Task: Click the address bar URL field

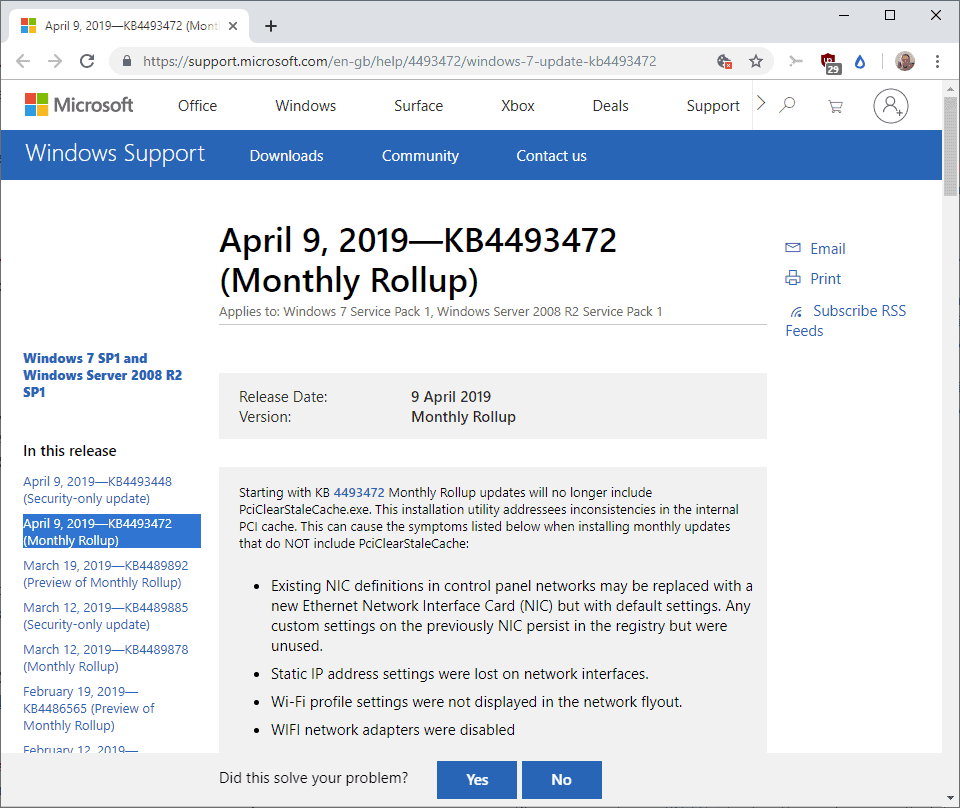Action: pos(400,61)
